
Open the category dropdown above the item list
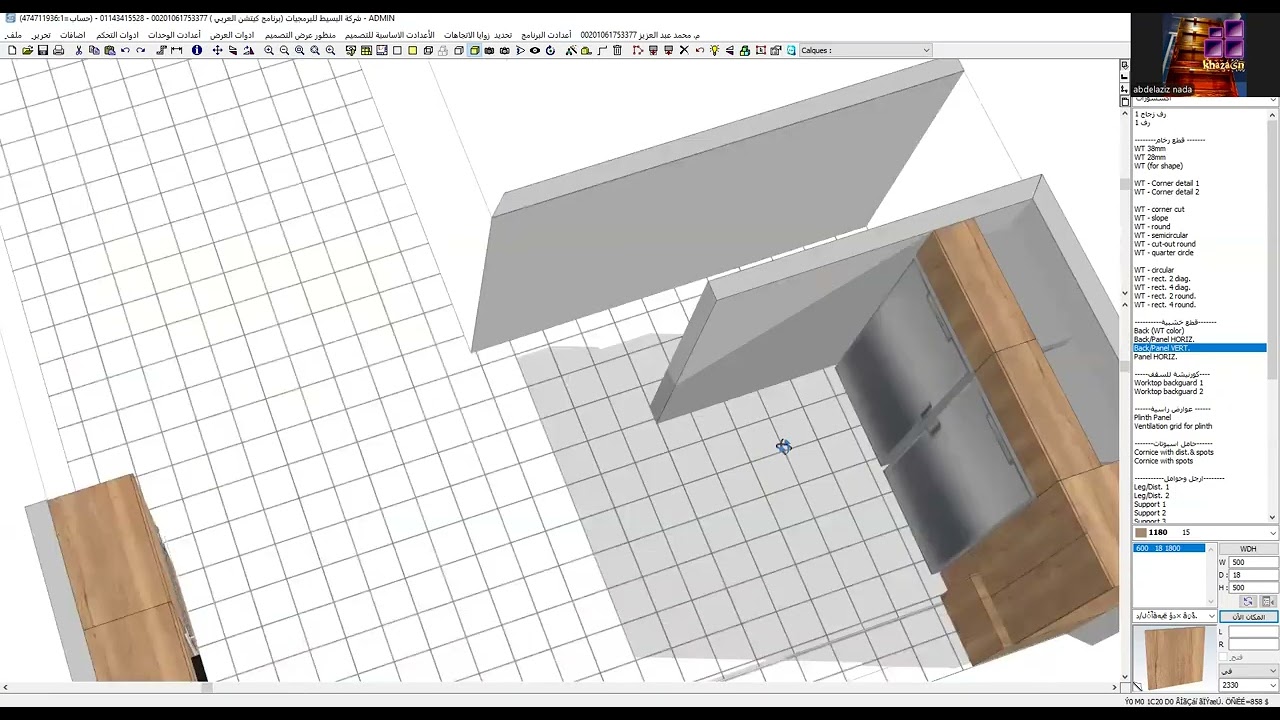(x=1202, y=99)
